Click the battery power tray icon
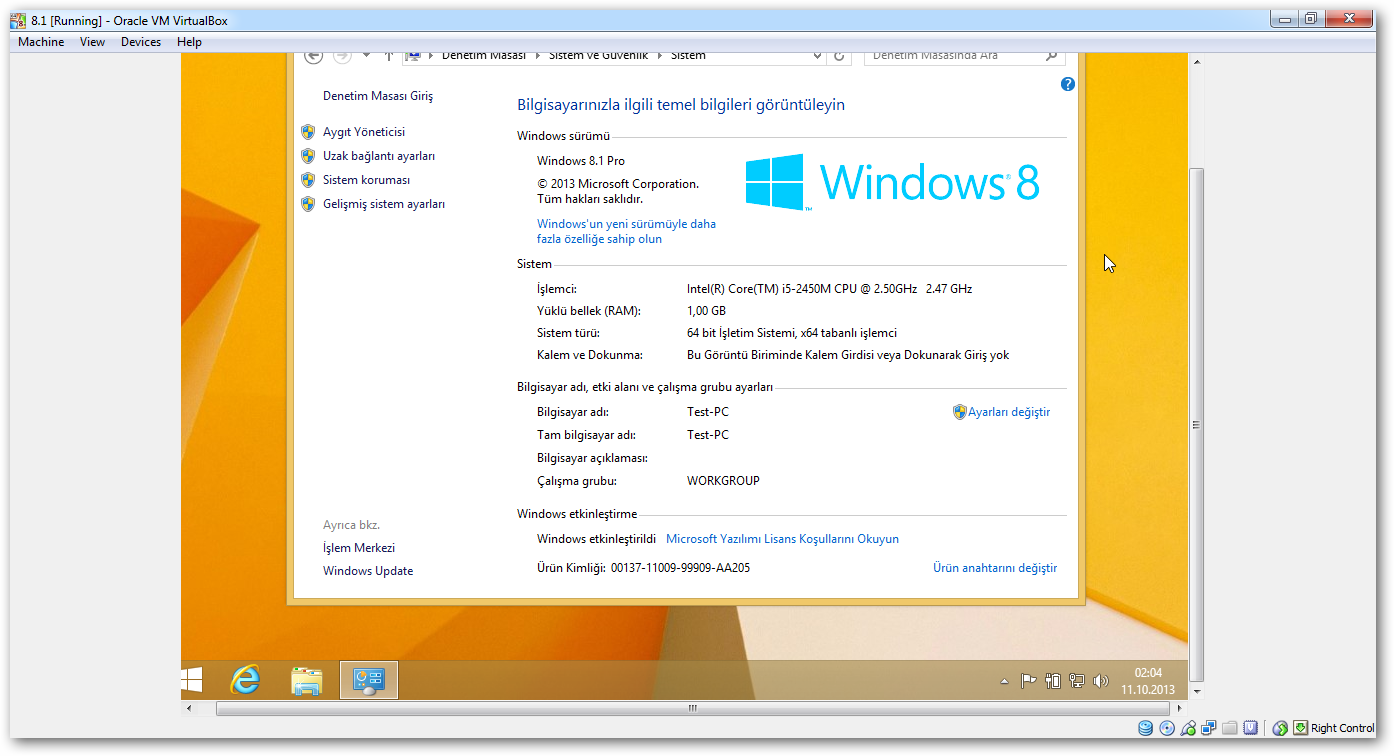The width and height of the screenshot is (1394, 756). coord(1052,681)
